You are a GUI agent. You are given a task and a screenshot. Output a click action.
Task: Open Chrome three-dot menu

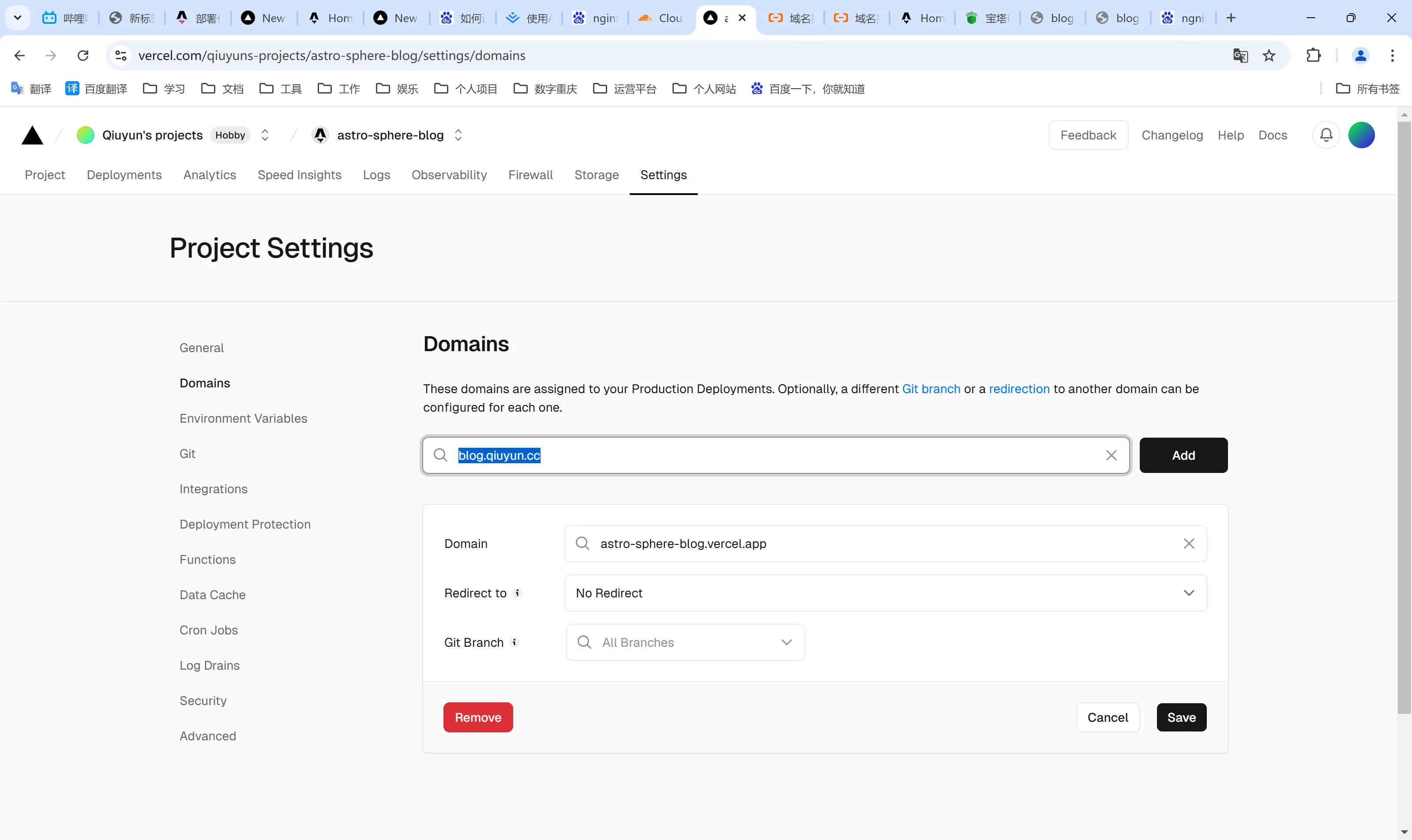coord(1392,56)
